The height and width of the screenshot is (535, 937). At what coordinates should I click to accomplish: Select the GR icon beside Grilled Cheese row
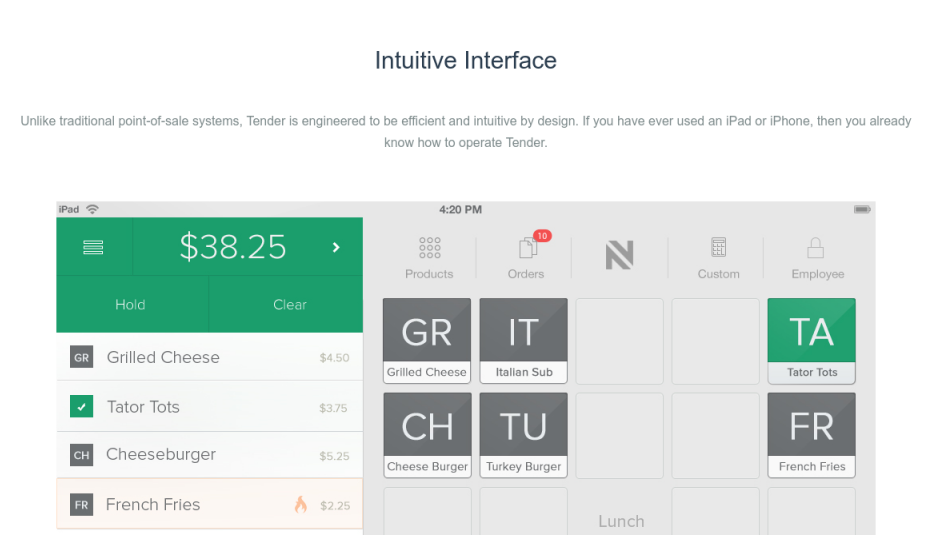click(81, 357)
